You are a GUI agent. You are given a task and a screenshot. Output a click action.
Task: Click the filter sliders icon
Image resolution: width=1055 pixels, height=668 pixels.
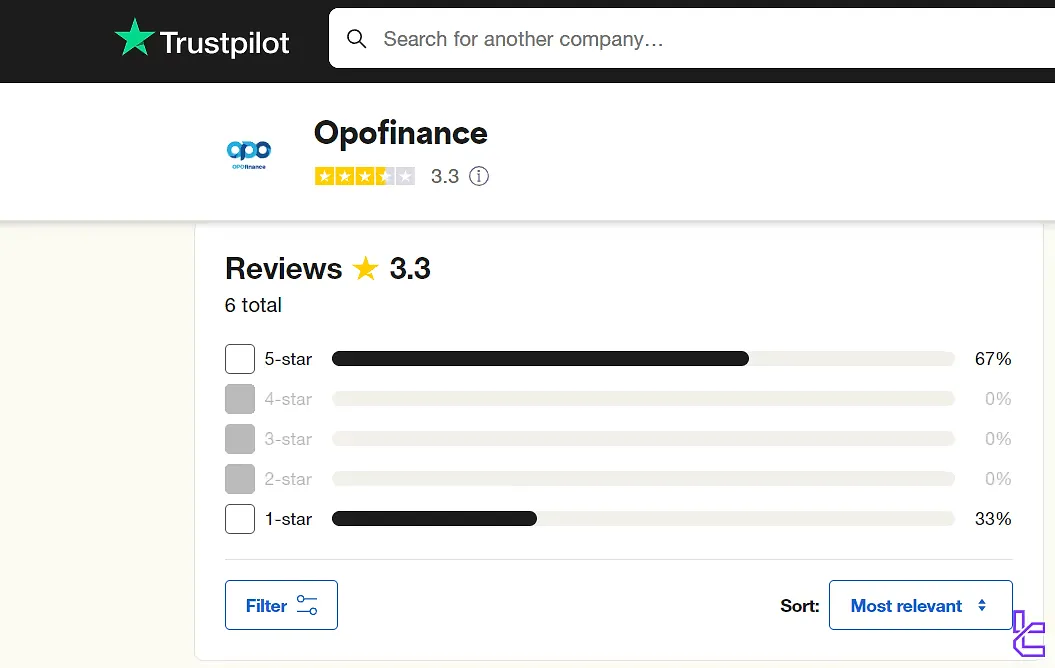[x=307, y=605]
